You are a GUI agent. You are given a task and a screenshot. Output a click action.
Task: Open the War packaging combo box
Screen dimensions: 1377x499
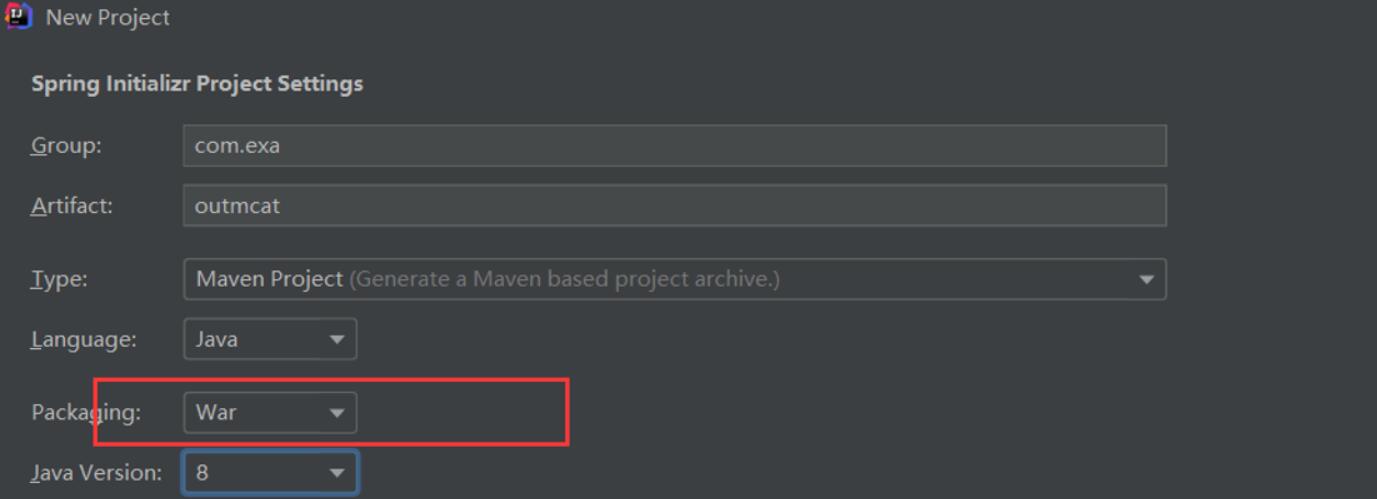pyautogui.click(x=270, y=412)
